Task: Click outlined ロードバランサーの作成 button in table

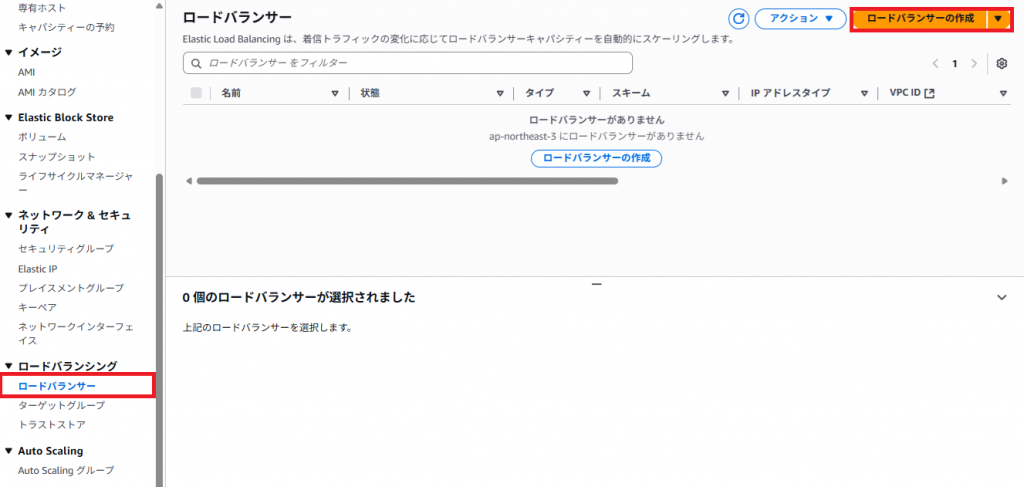Action: (596, 158)
